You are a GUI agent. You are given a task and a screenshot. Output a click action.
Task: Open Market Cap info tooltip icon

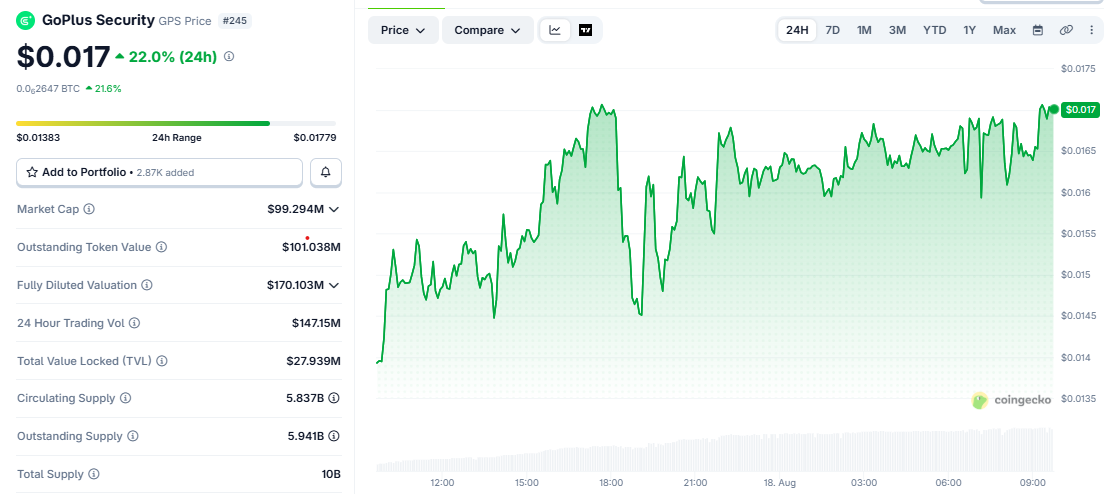point(89,209)
